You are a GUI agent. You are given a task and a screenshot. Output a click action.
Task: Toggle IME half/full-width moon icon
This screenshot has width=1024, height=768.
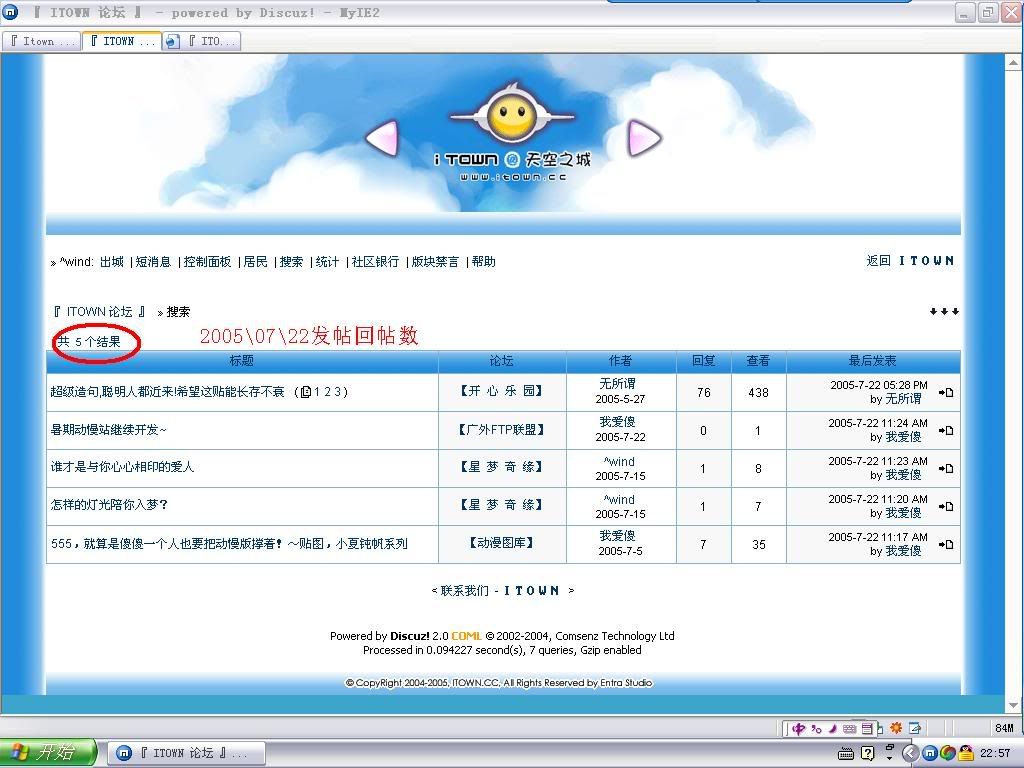pos(833,728)
